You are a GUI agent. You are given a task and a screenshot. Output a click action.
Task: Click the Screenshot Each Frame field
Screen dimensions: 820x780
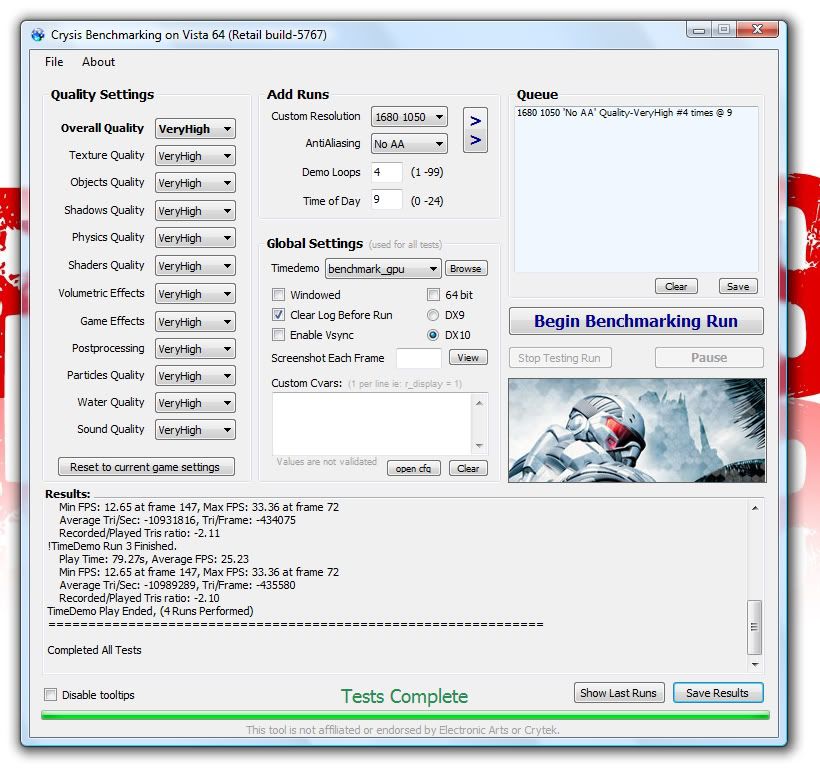(418, 358)
